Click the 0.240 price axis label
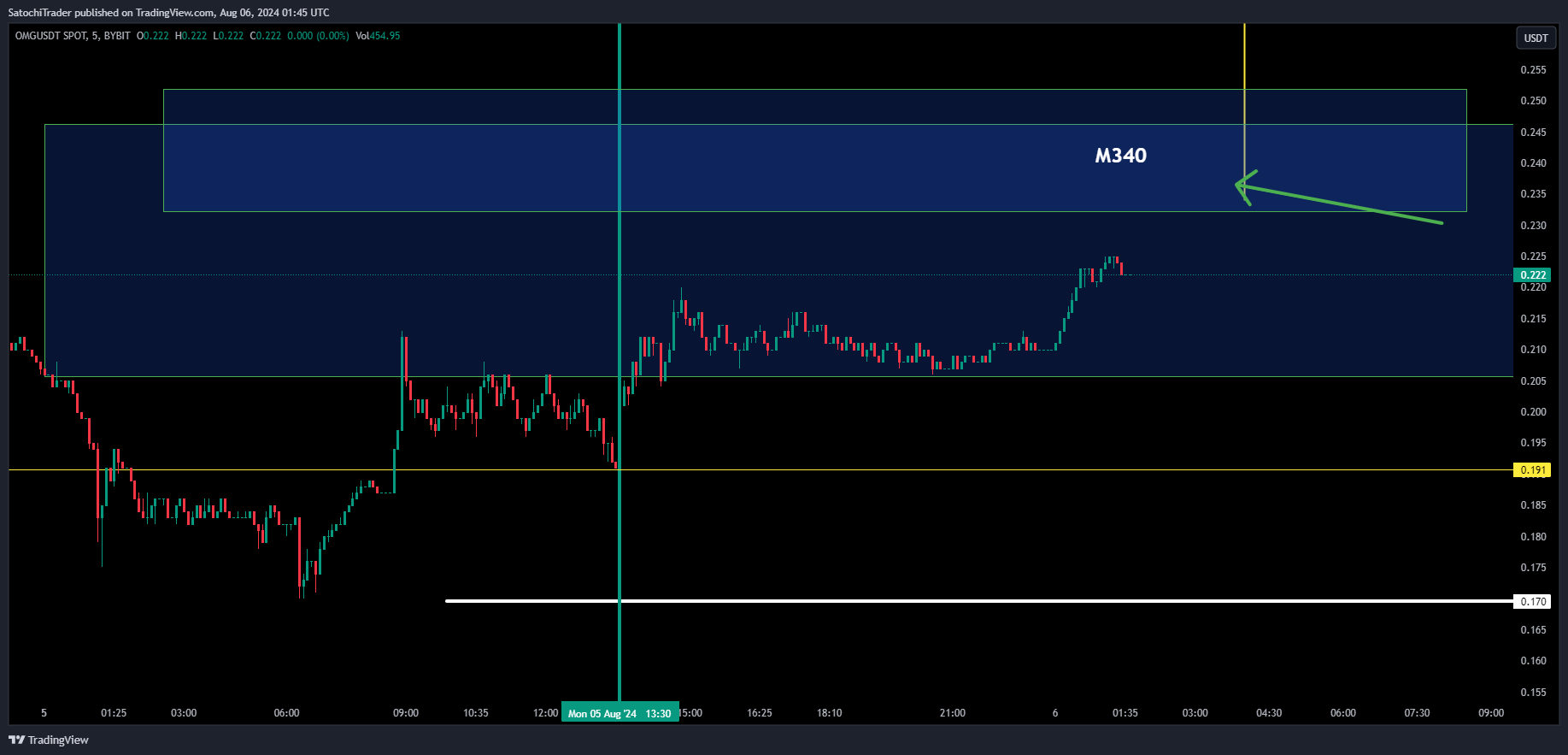Image resolution: width=1568 pixels, height=755 pixels. [x=1533, y=163]
